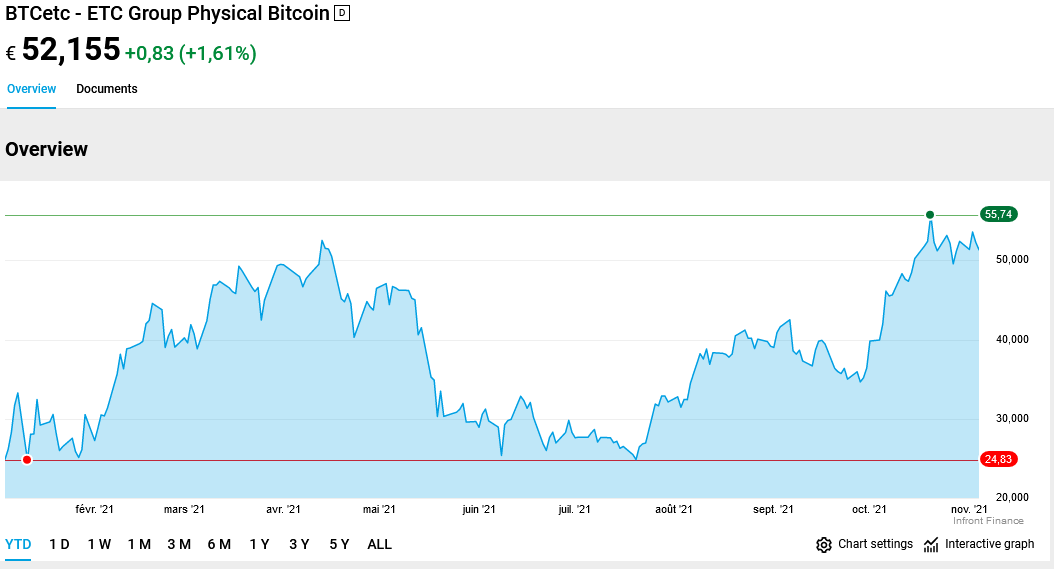Click the green 55,74 high label
Screen dimensions: 1054x569
[998, 214]
